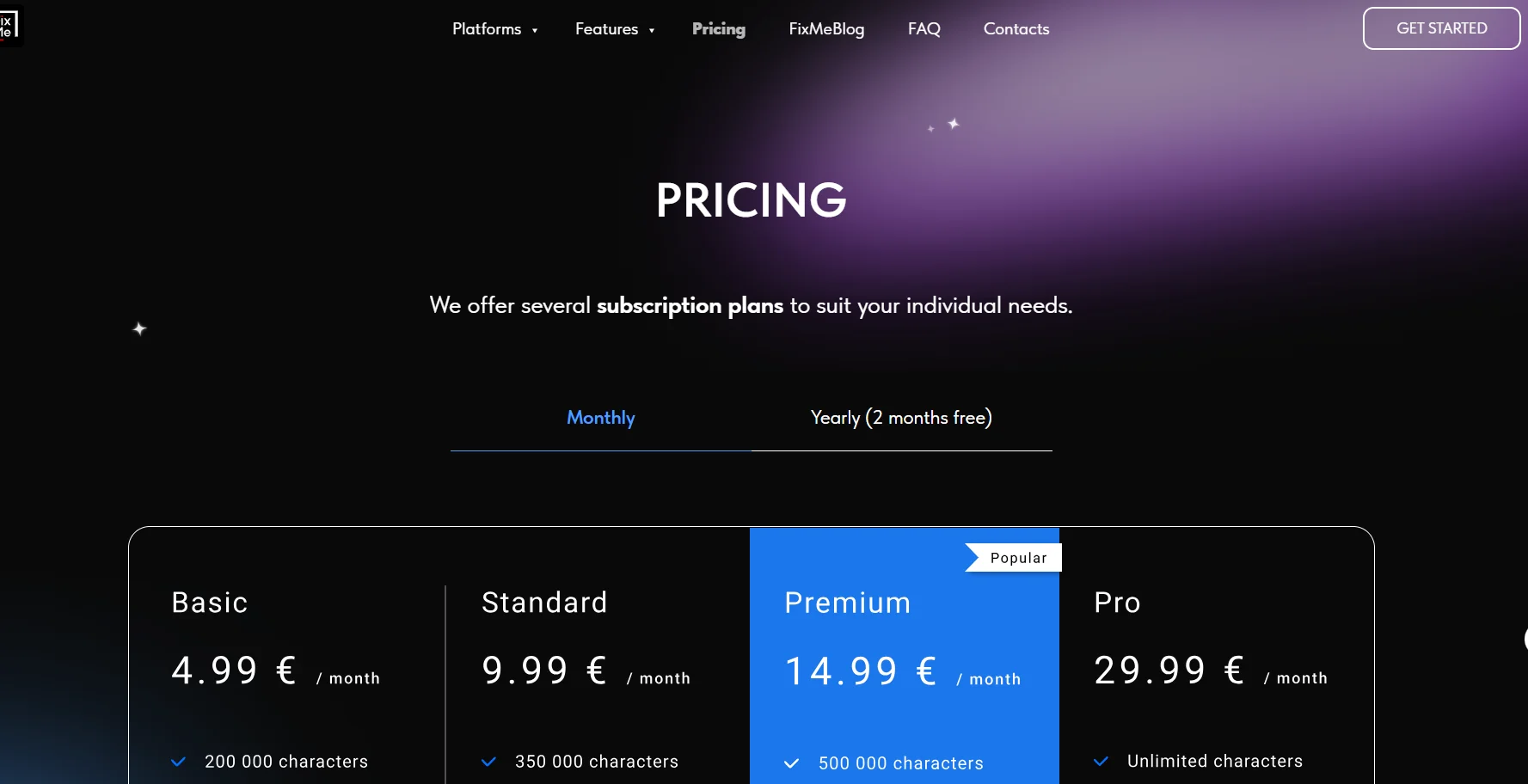This screenshot has width=1528, height=784.
Task: Click the Popular ribbon badge
Action: pos(1014,558)
